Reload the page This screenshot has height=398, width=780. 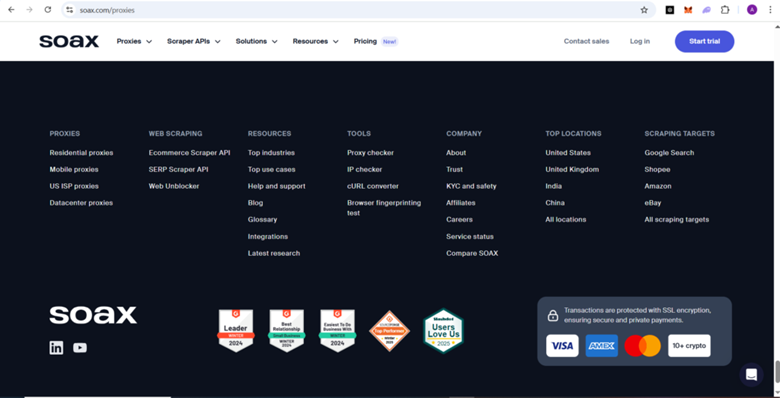point(48,10)
